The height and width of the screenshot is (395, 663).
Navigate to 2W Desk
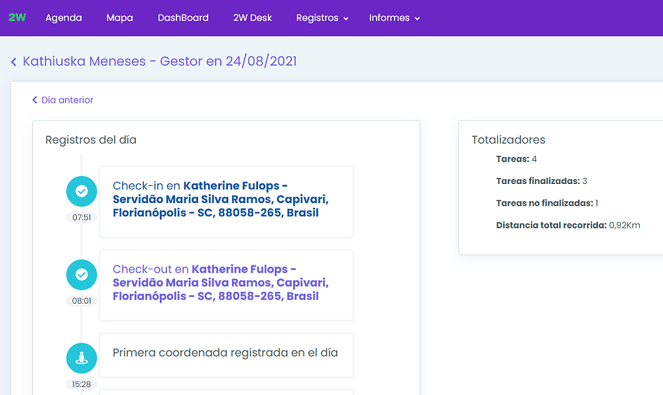click(x=252, y=18)
